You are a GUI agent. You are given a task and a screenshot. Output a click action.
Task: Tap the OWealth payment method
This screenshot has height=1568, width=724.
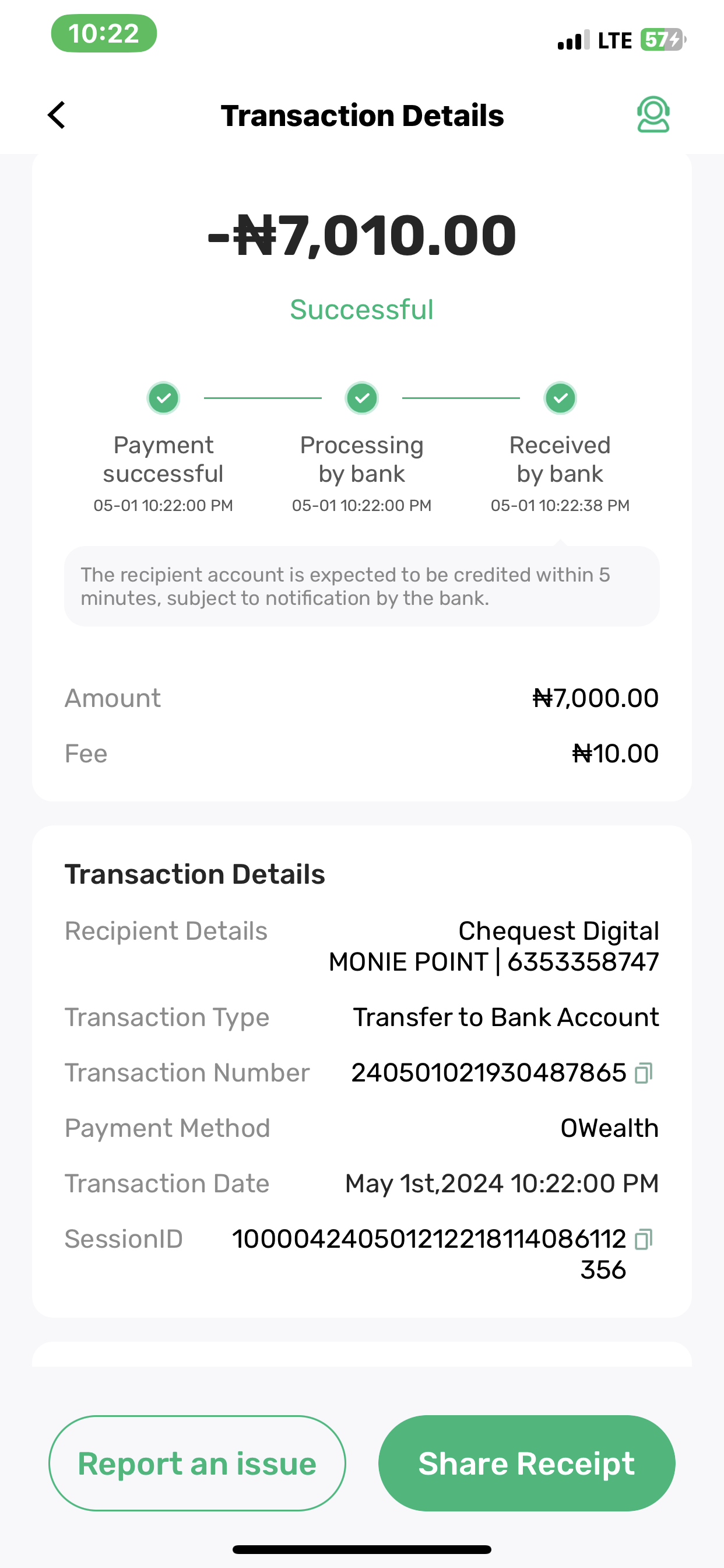(x=609, y=1129)
